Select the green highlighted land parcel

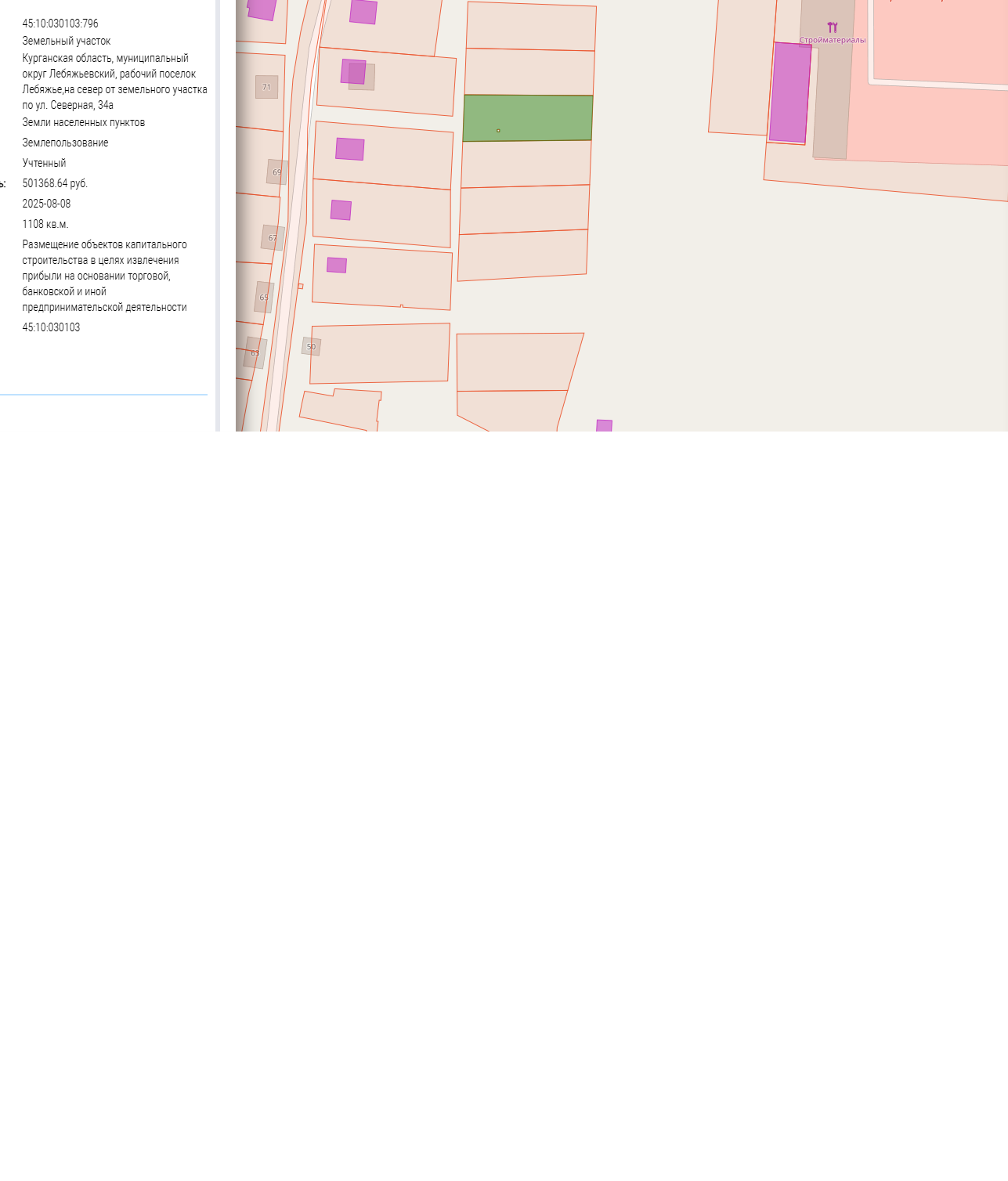click(x=528, y=118)
